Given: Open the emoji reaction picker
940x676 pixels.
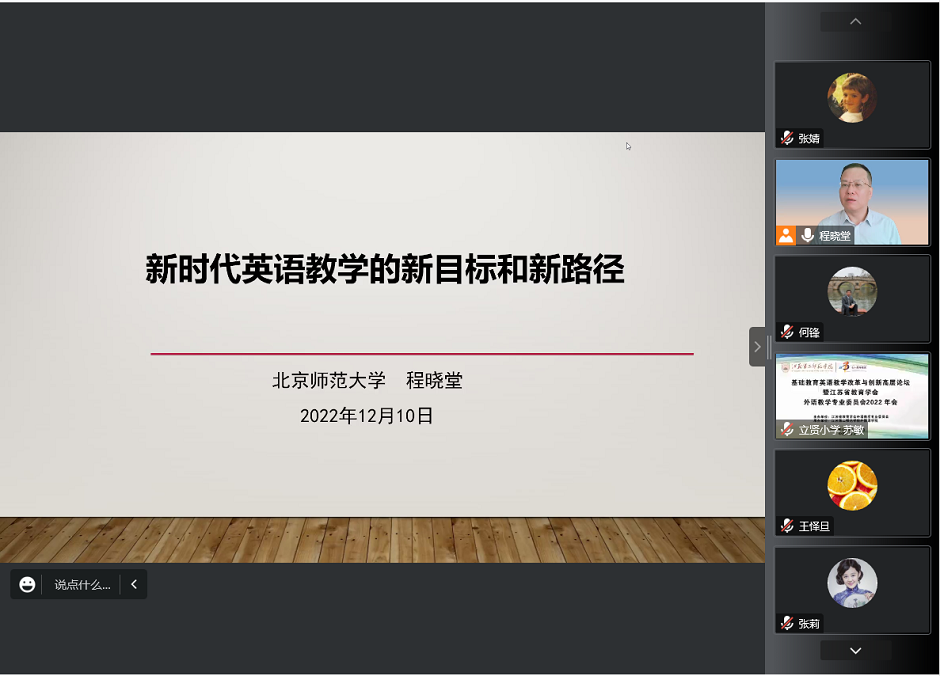Looking at the screenshot, I should [x=28, y=585].
